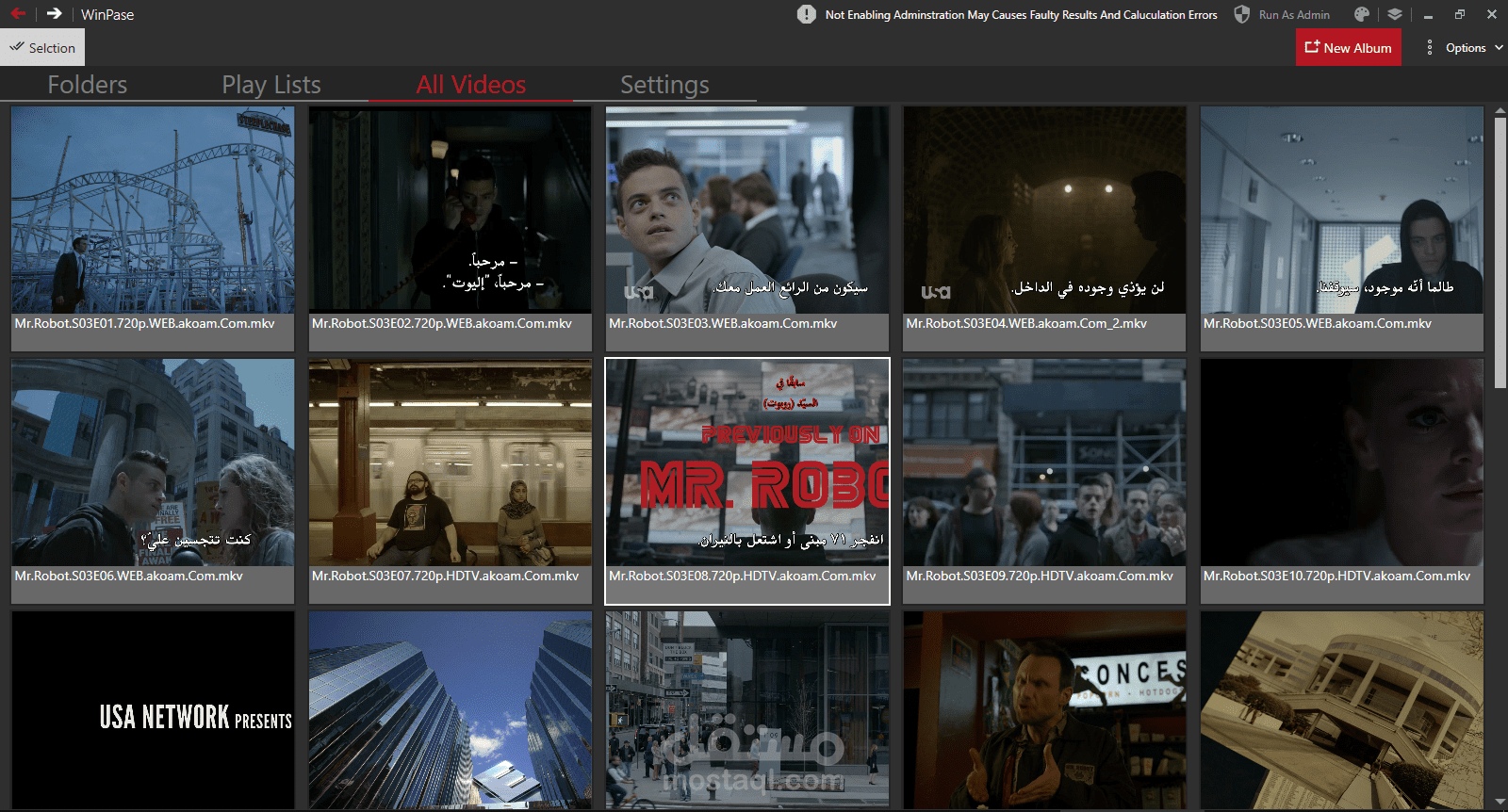Viewport: 1508px width, 812px height.
Task: Click the scrollbar down arrow
Action: click(1500, 803)
